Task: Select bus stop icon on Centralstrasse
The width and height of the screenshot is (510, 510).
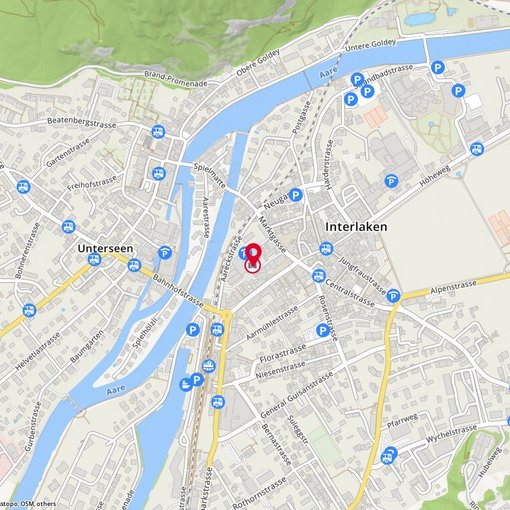Action: pos(319,276)
